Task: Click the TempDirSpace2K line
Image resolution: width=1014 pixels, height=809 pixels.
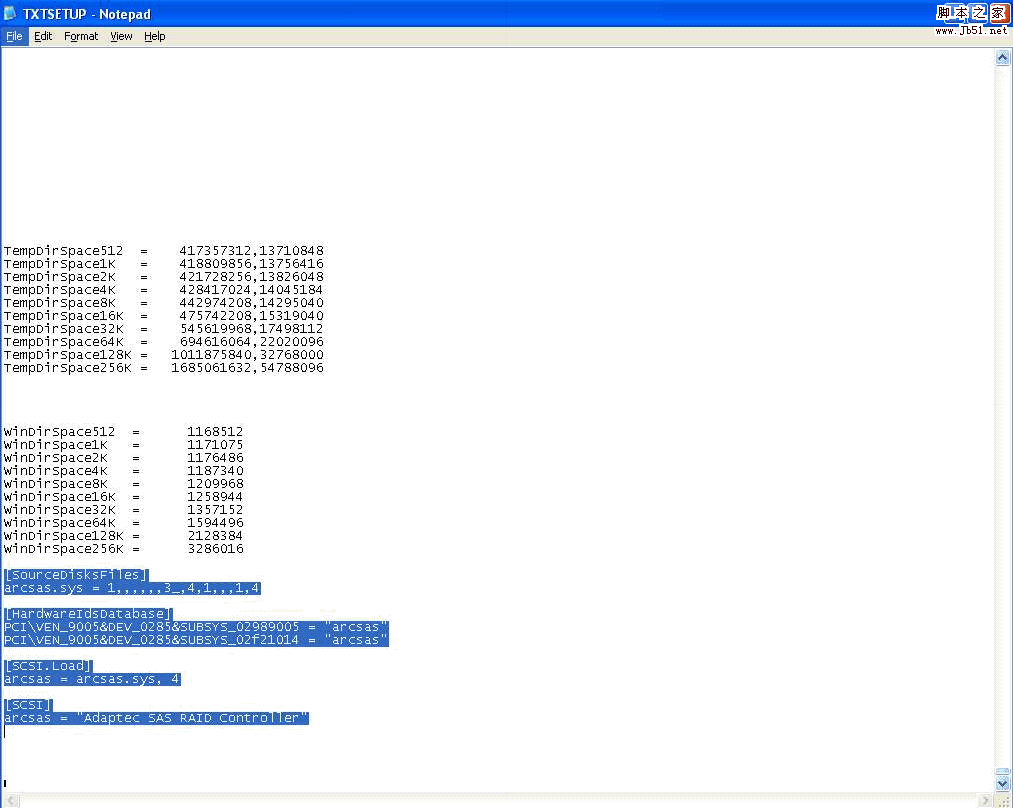Action: tap(164, 277)
